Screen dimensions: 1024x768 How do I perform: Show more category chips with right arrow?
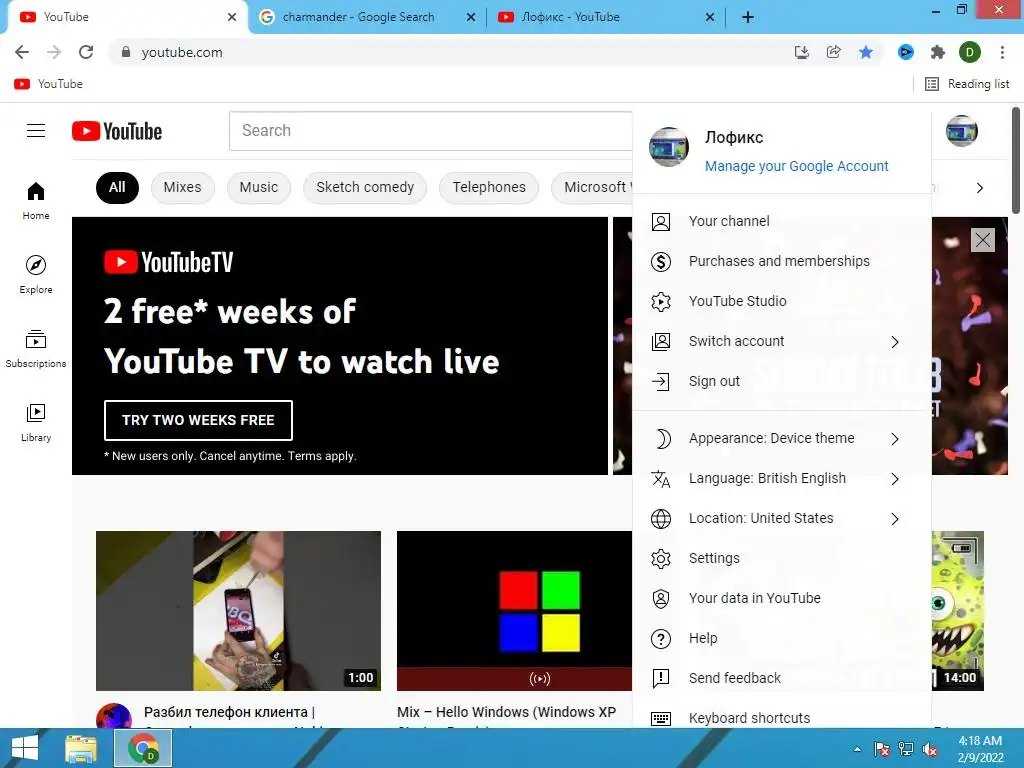(x=979, y=188)
